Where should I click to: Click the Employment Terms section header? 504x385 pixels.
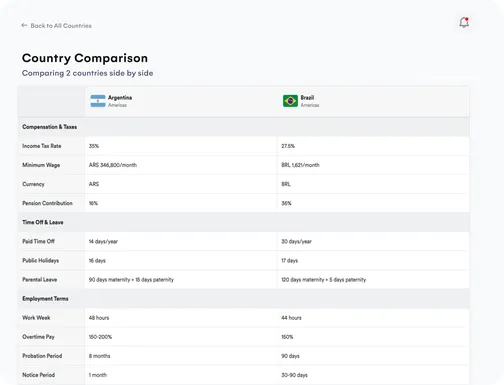tap(45, 298)
